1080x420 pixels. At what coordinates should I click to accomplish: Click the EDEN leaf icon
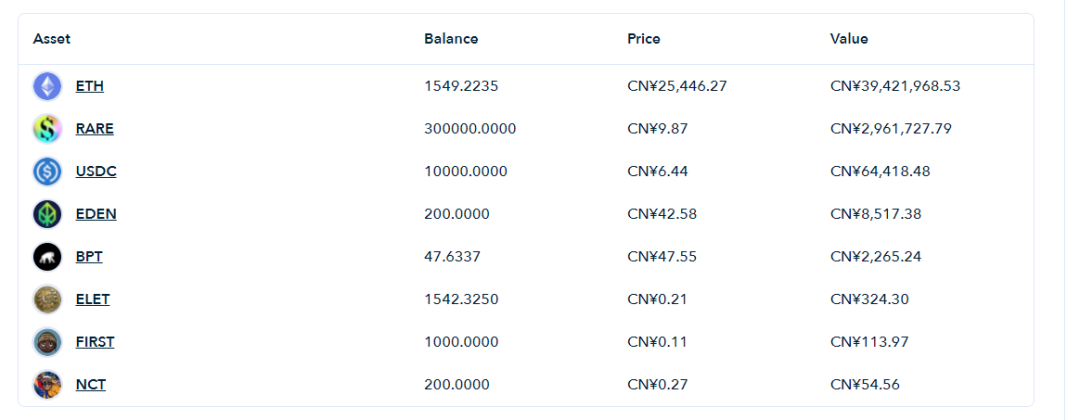click(x=48, y=215)
